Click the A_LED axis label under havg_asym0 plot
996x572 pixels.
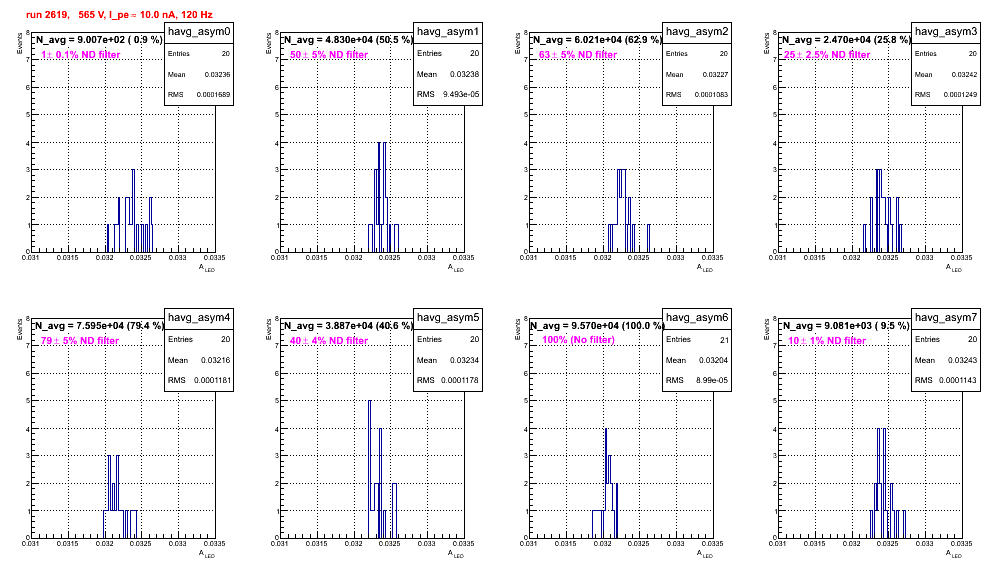point(207,268)
